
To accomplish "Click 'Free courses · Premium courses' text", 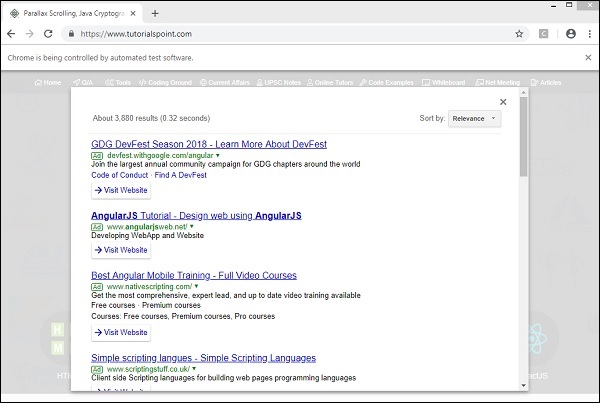I will click(x=146, y=305).
